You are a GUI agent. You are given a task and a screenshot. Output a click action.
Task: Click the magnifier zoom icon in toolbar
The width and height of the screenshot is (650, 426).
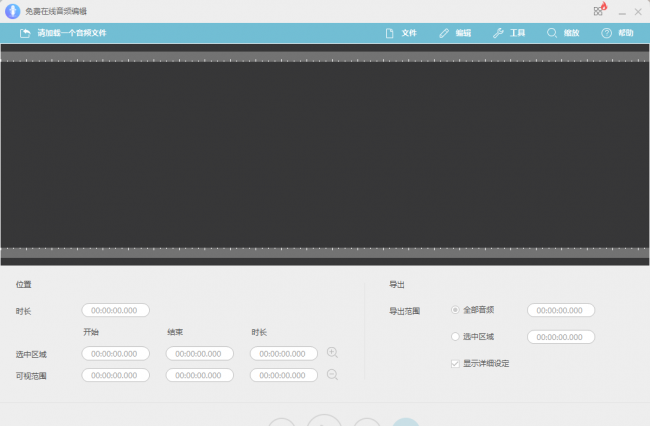552,33
